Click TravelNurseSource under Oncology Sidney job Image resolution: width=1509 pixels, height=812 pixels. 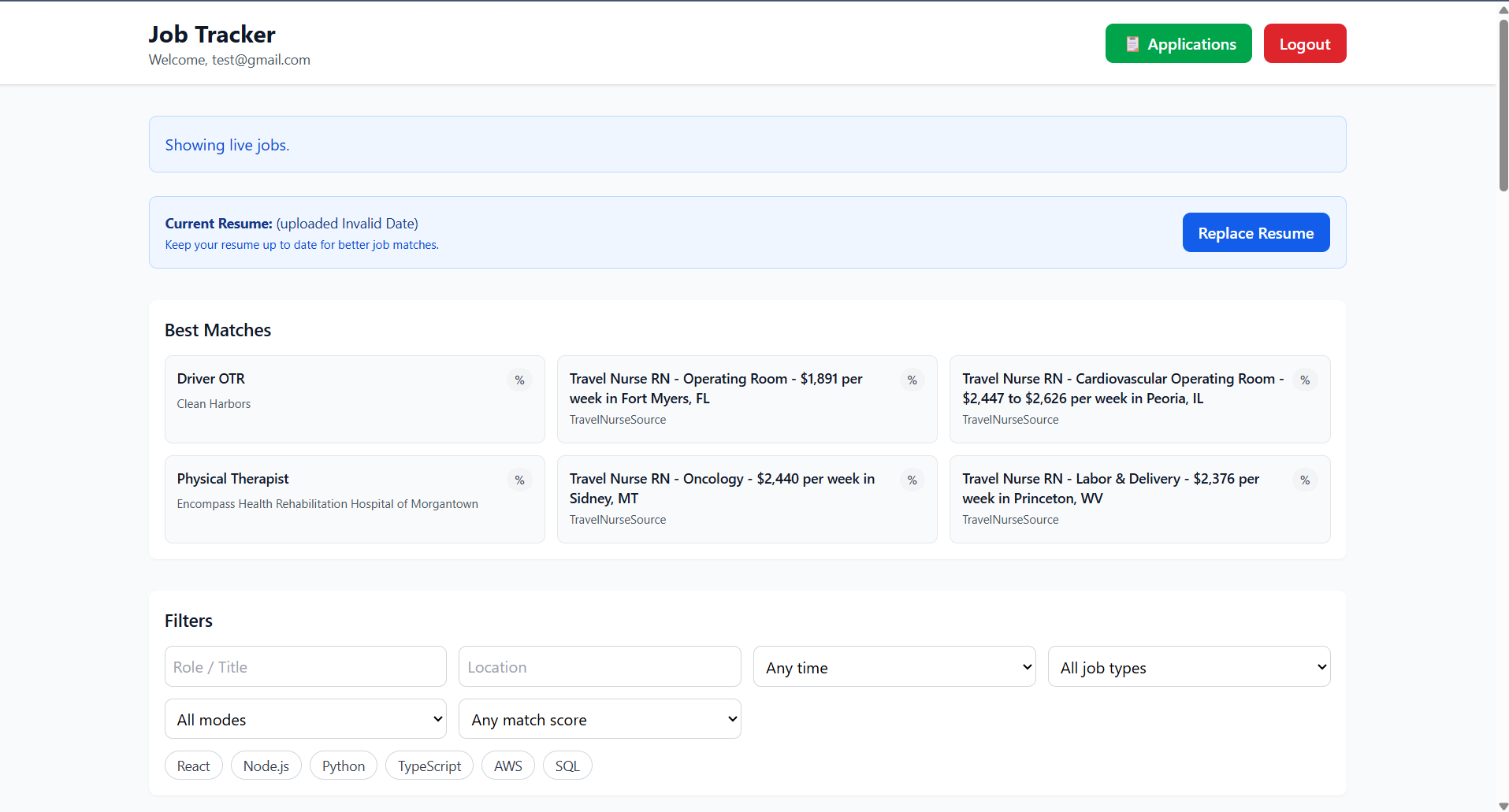(x=618, y=520)
